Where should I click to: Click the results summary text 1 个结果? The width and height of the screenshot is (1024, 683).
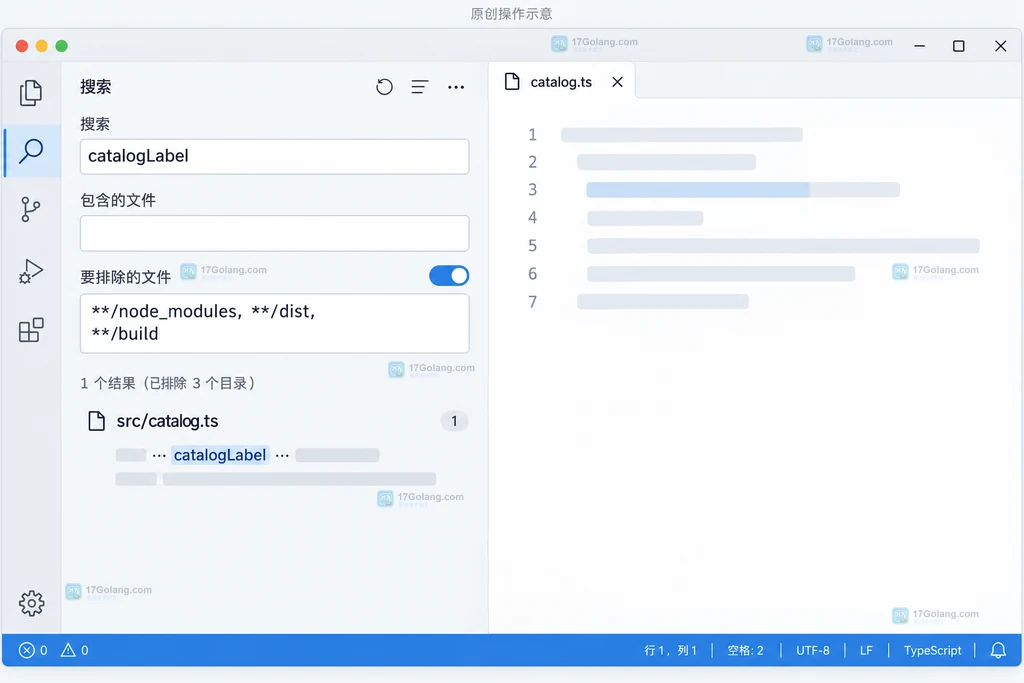pyautogui.click(x=108, y=383)
